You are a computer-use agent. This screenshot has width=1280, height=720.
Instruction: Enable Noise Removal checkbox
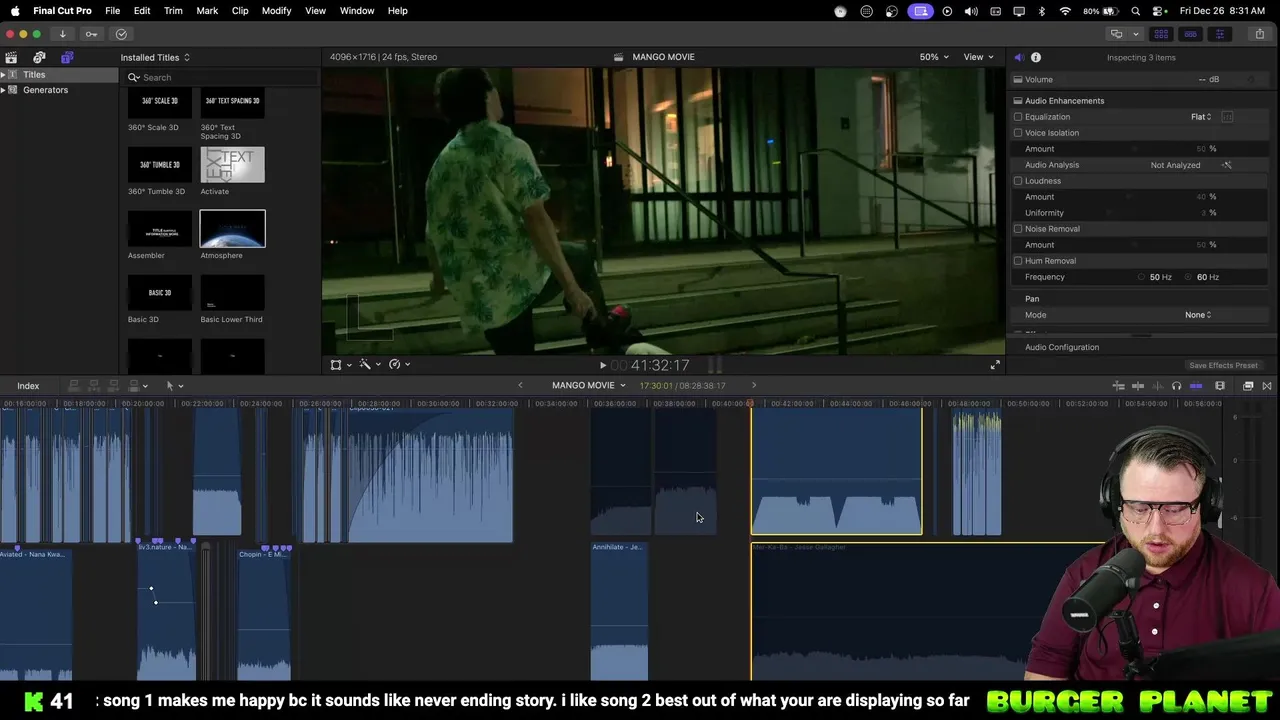(x=1018, y=229)
